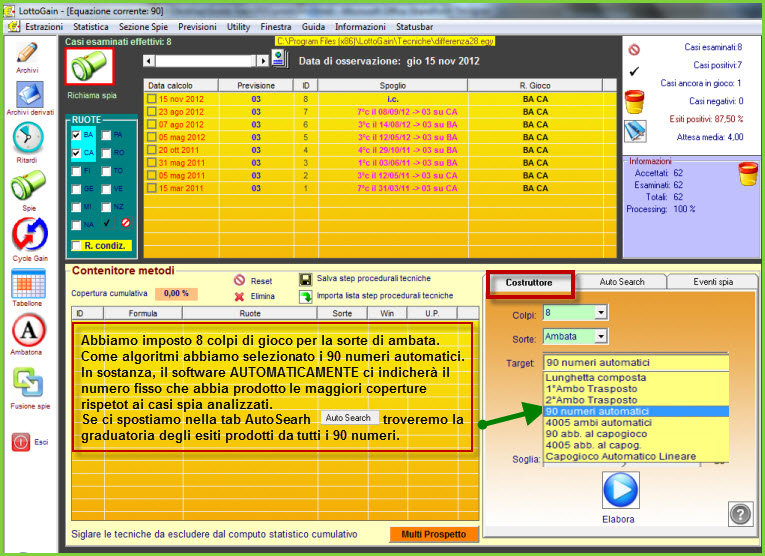Check the FI wheel checkbox

[76, 171]
